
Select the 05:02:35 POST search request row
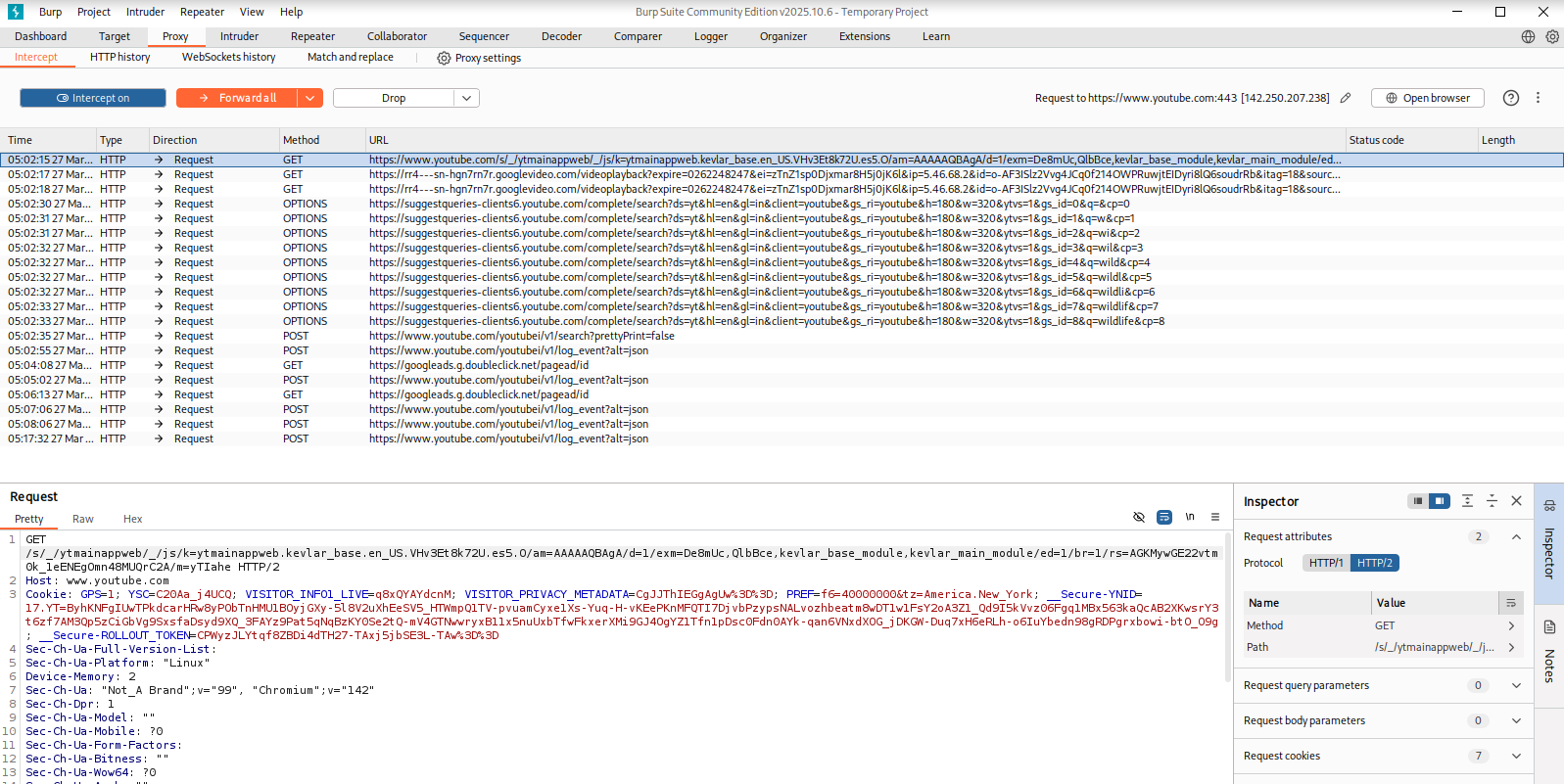coord(782,336)
